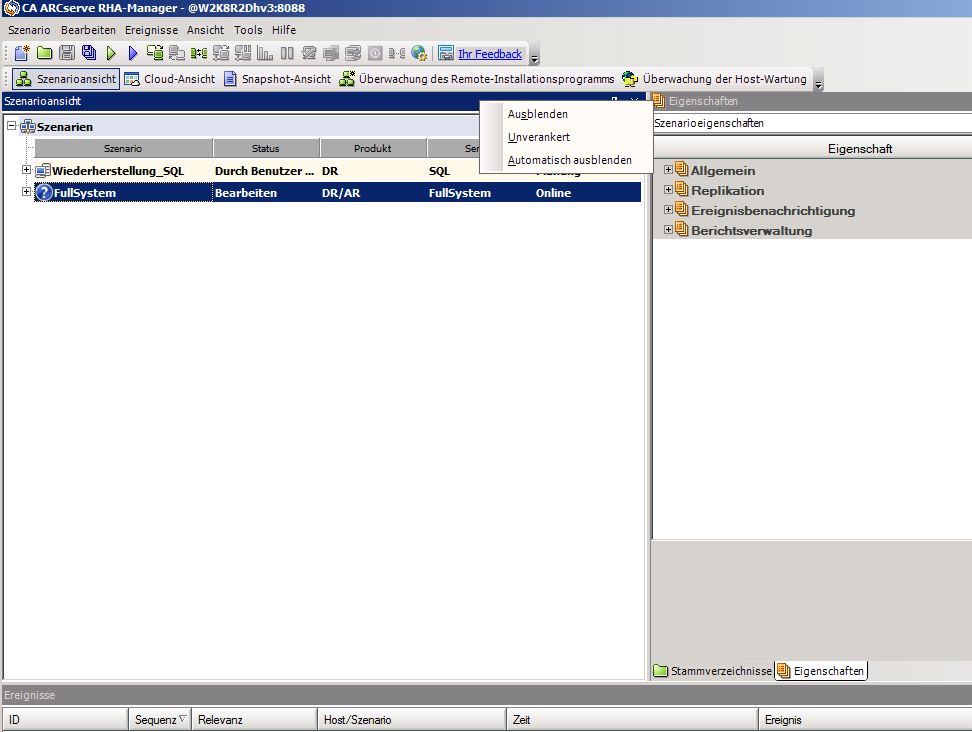Select the Wiederherstellung_SQL scenario name
Image resolution: width=972 pixels, height=732 pixels.
pos(118,171)
